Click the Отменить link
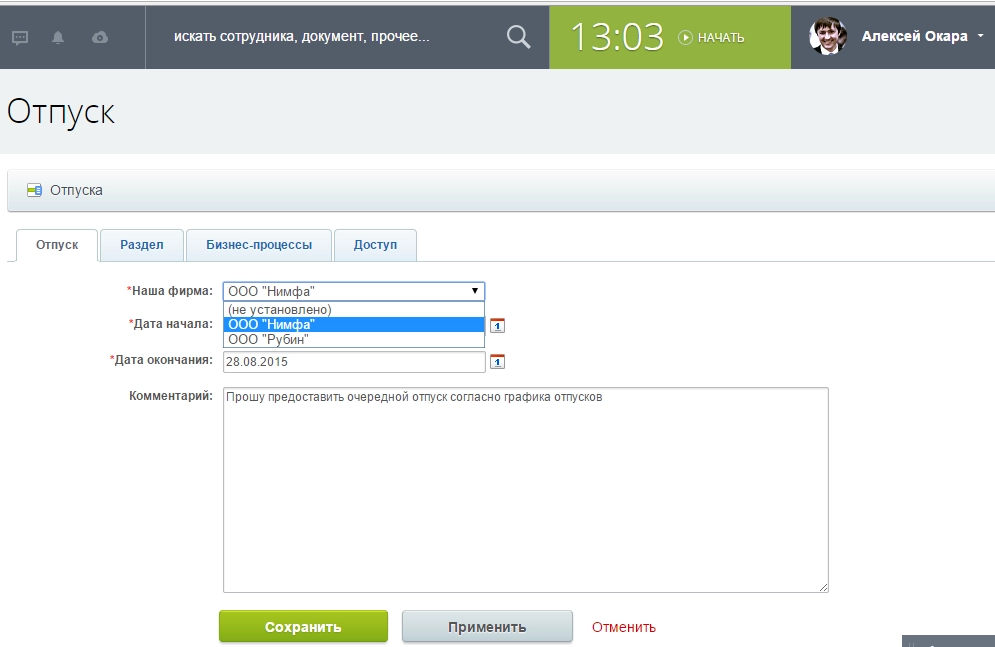Image resolution: width=995 pixels, height=647 pixels. click(x=624, y=627)
